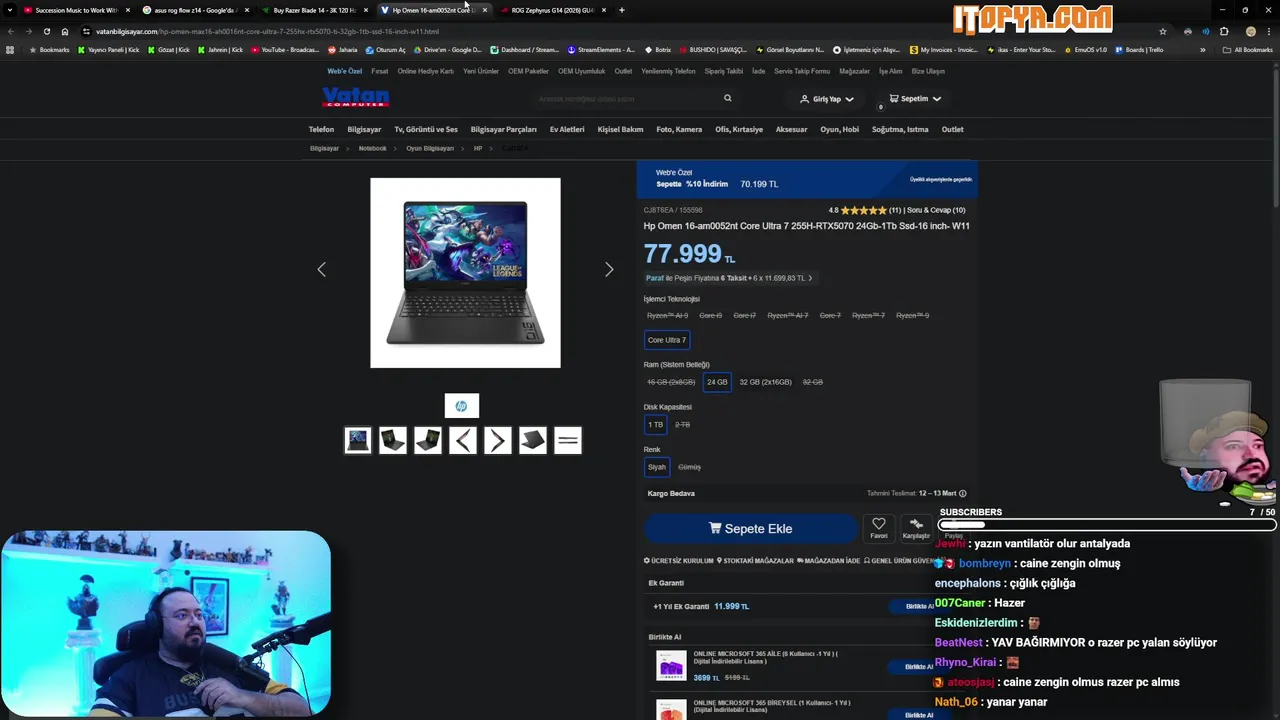Select the Core Ultra 7 processor option
Image resolution: width=1280 pixels, height=720 pixels.
pos(667,340)
